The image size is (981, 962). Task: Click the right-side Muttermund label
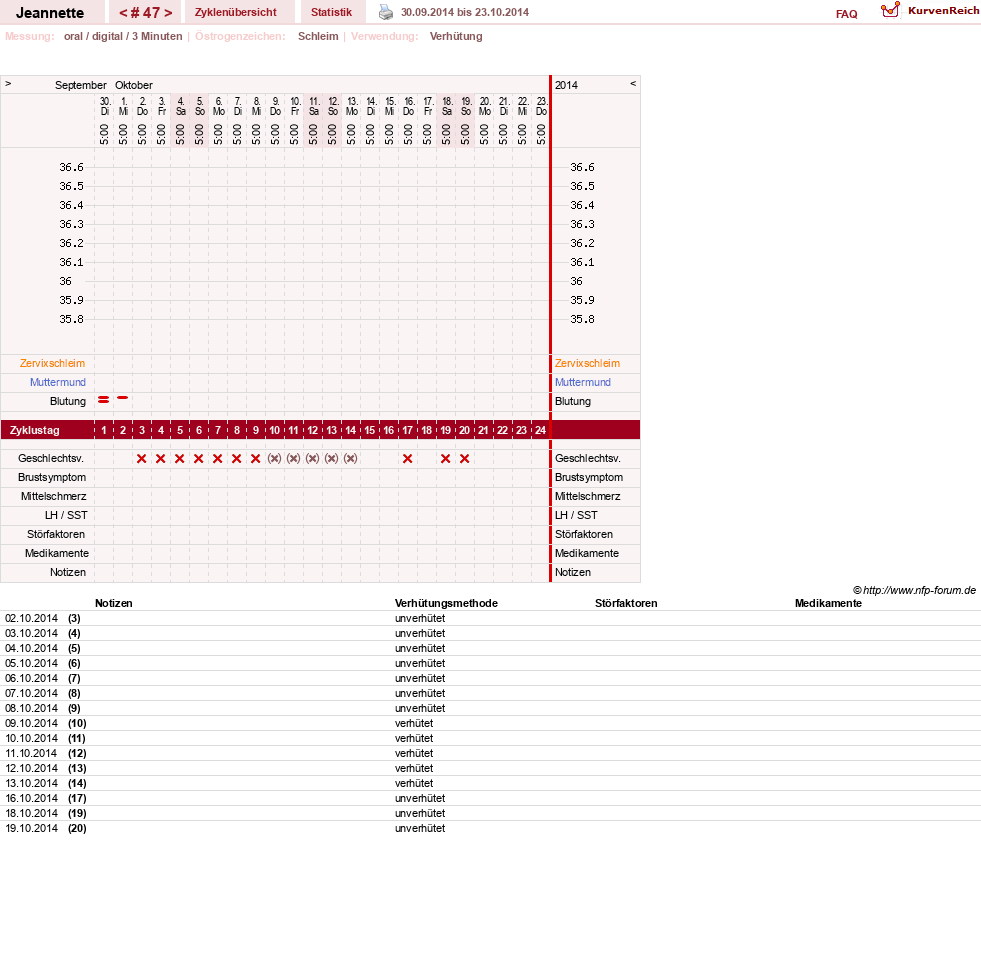tap(582, 382)
